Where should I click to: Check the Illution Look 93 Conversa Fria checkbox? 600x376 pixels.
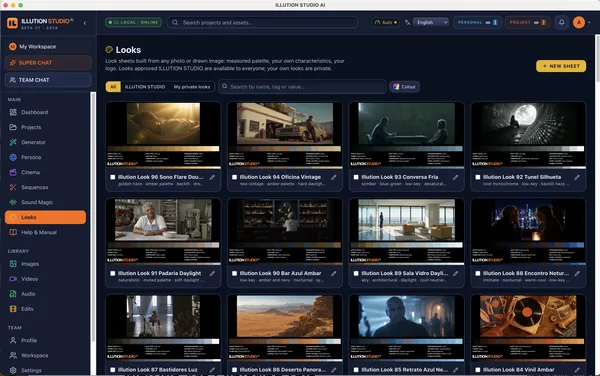[356, 177]
